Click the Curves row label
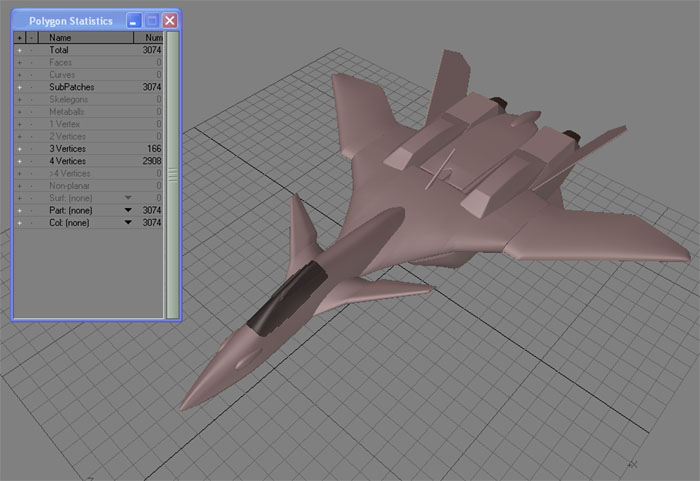 [x=62, y=75]
